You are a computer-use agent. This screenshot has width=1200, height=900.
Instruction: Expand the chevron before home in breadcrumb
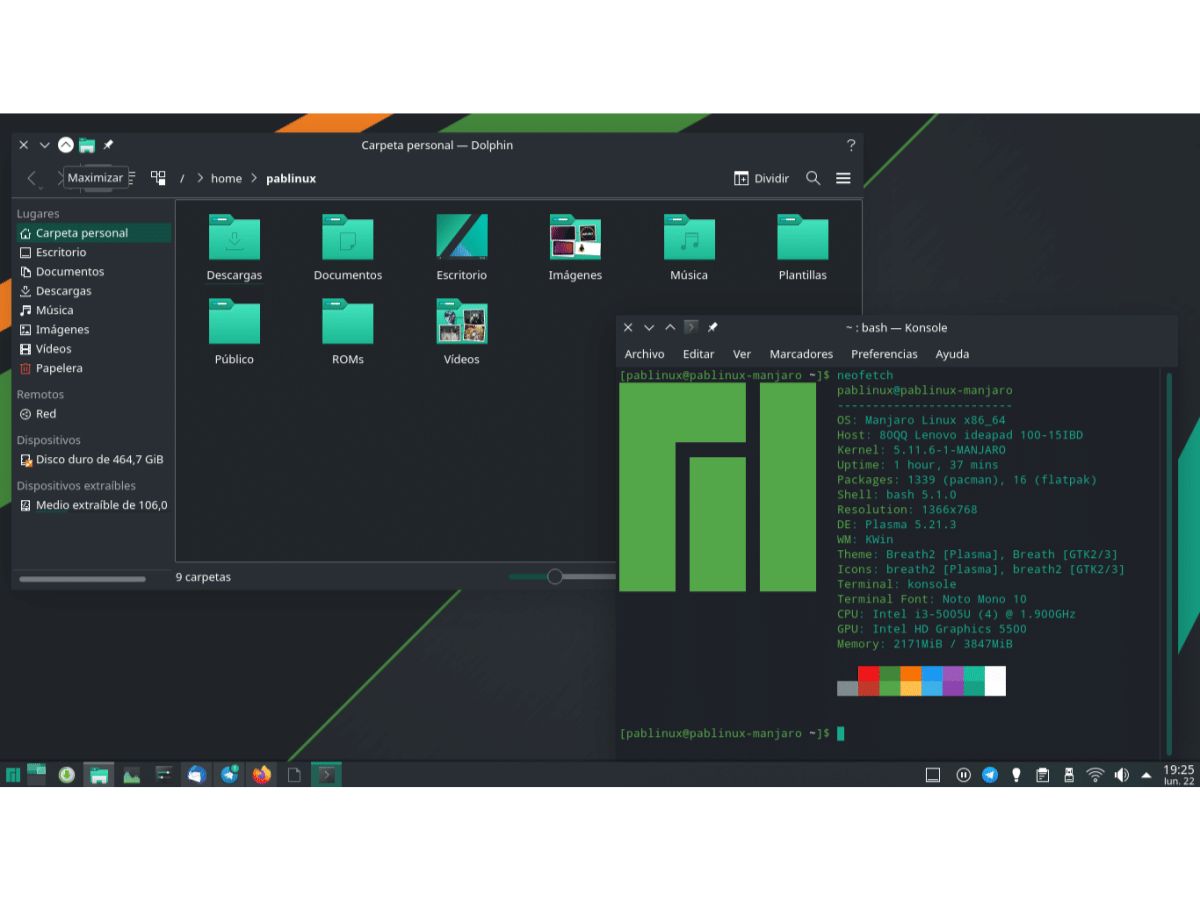200,178
